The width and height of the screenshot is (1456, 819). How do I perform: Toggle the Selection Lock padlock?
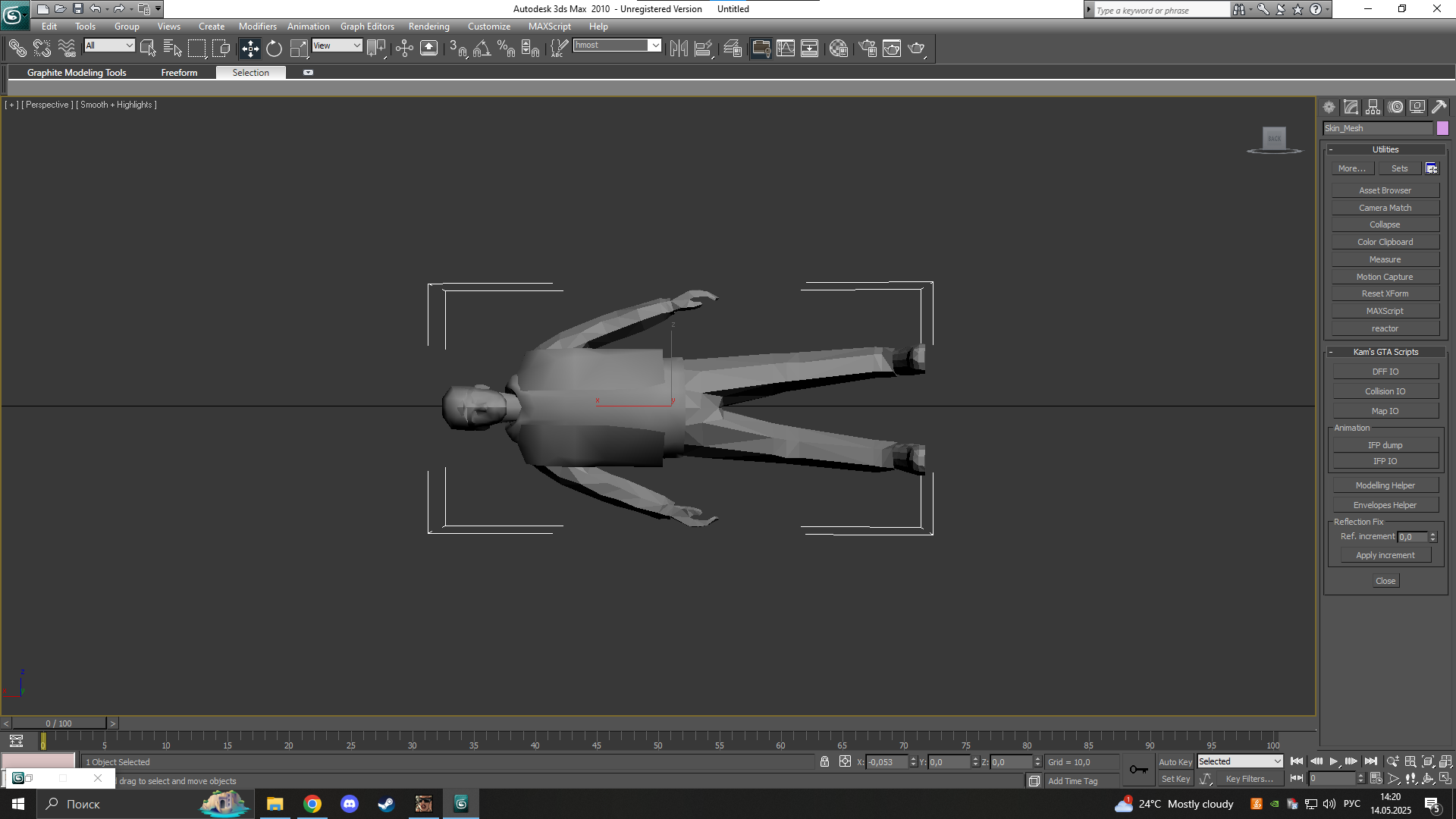pos(824,761)
